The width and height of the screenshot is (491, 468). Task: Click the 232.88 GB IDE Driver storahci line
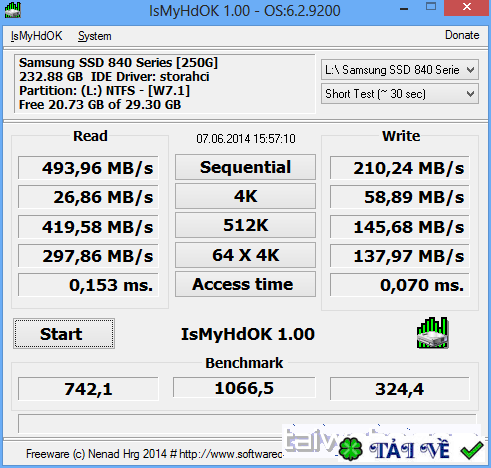114,76
